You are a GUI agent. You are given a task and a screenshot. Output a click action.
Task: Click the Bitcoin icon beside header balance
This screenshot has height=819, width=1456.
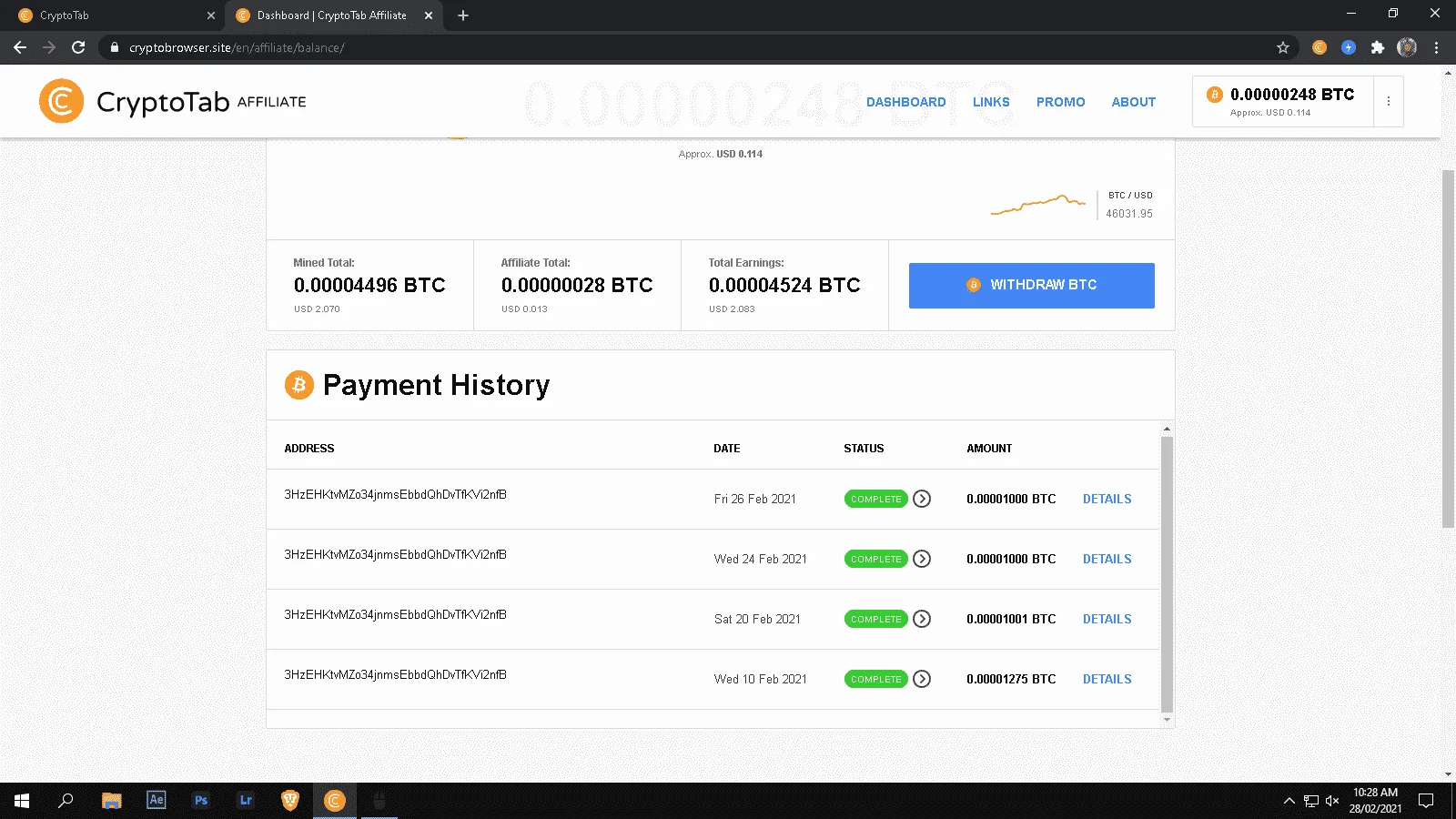(1214, 95)
